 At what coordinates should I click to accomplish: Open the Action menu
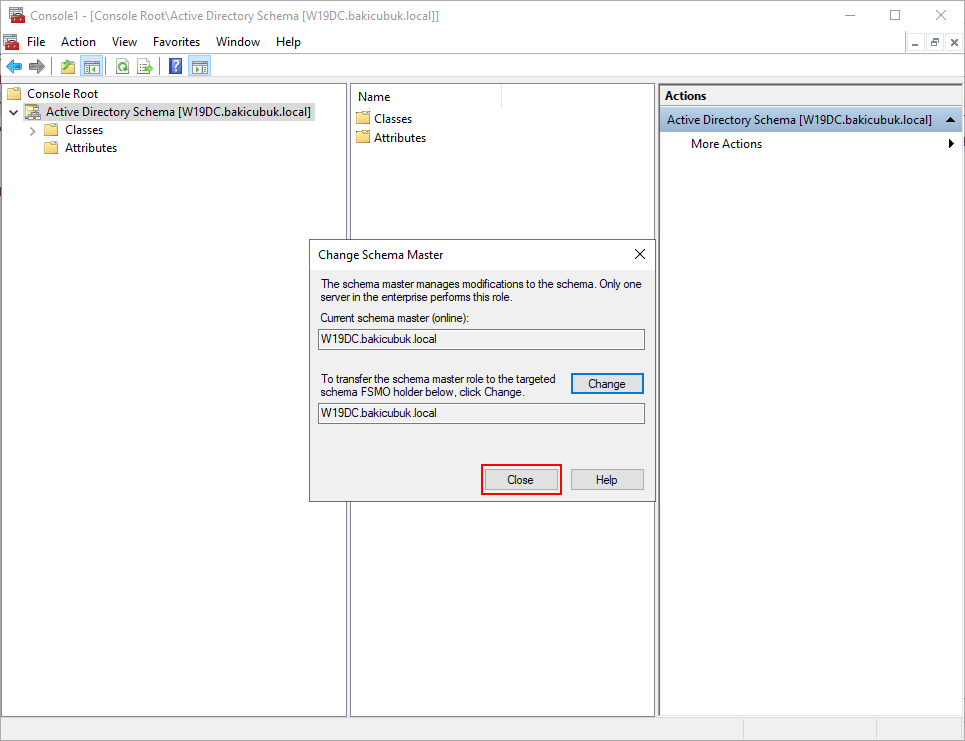[x=78, y=42]
